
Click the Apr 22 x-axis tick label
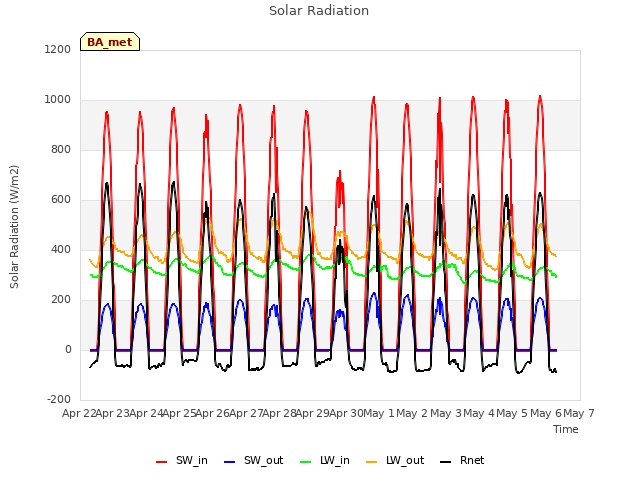coord(79,413)
